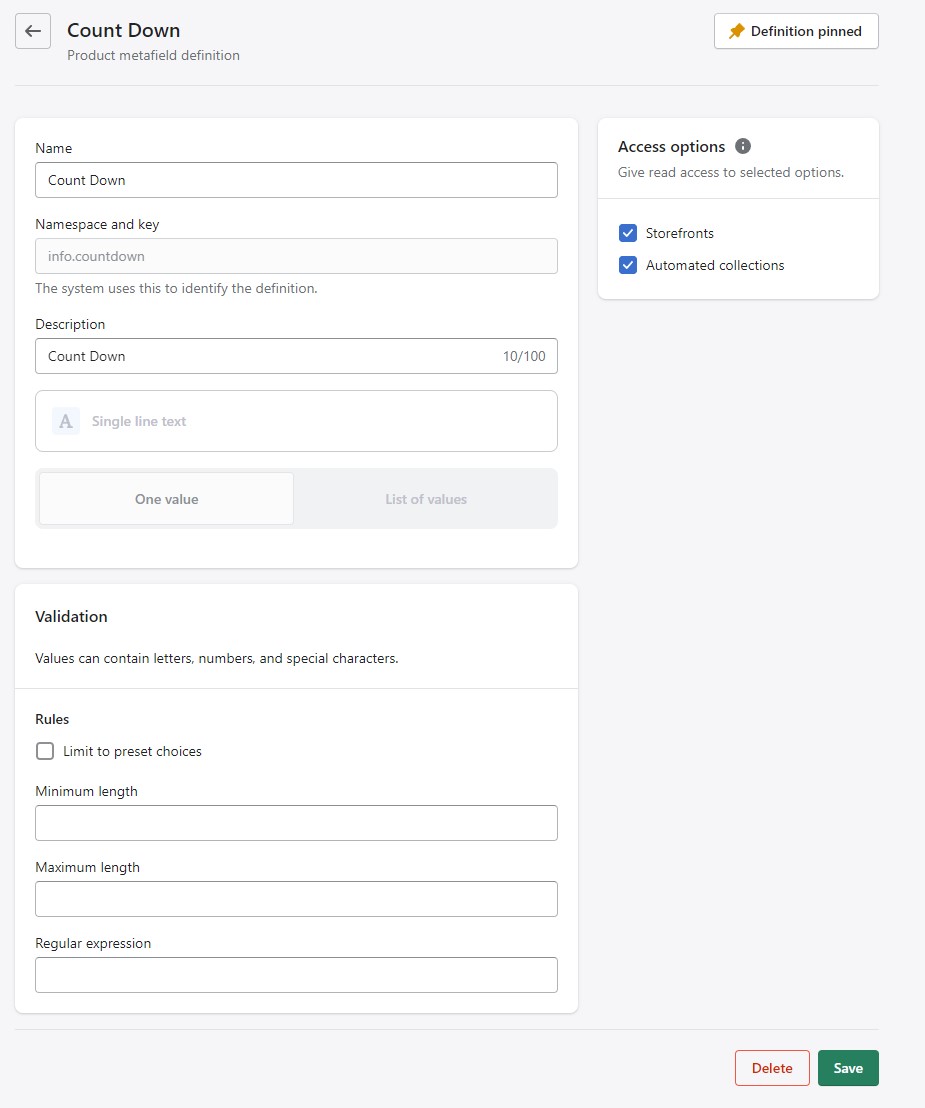Click the Storefronts label text

click(x=680, y=233)
